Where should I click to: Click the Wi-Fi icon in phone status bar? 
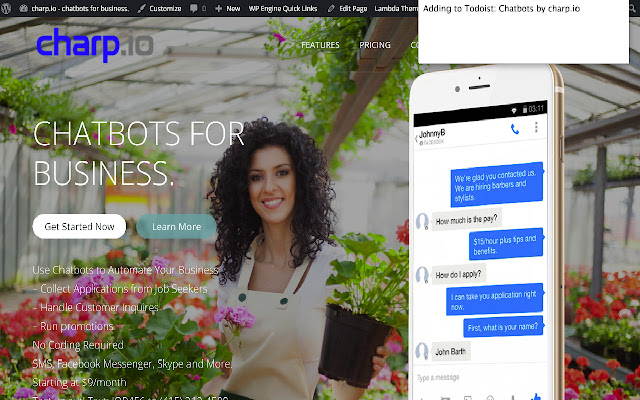coord(514,110)
